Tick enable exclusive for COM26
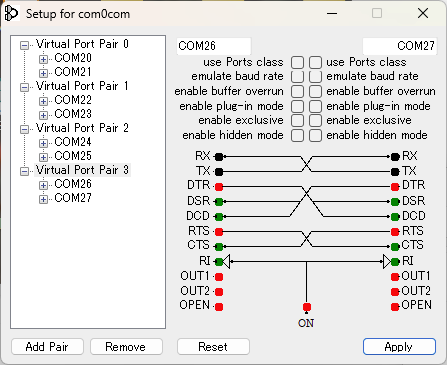Image resolution: width=447 pixels, height=365 pixels. [x=297, y=121]
